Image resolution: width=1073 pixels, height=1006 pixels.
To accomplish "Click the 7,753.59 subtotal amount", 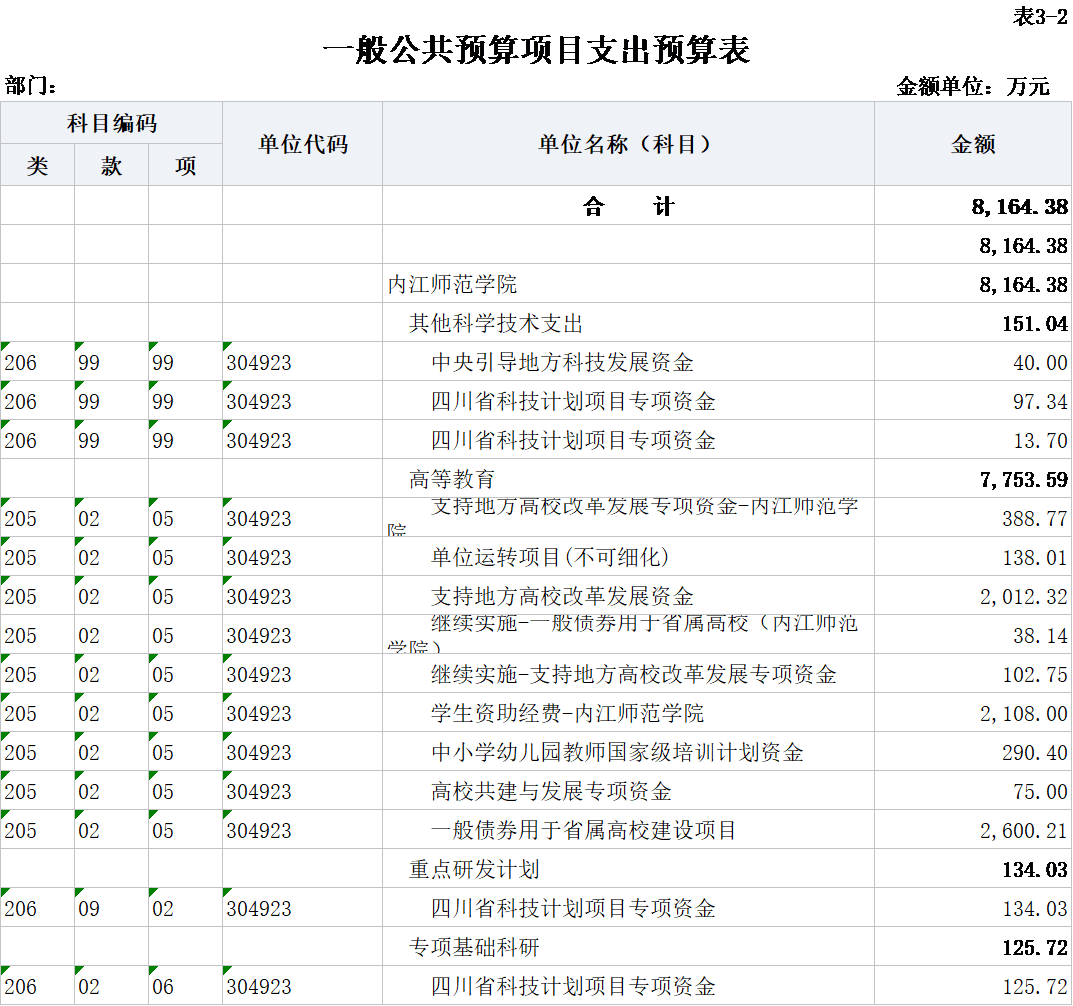I will tap(1023, 479).
